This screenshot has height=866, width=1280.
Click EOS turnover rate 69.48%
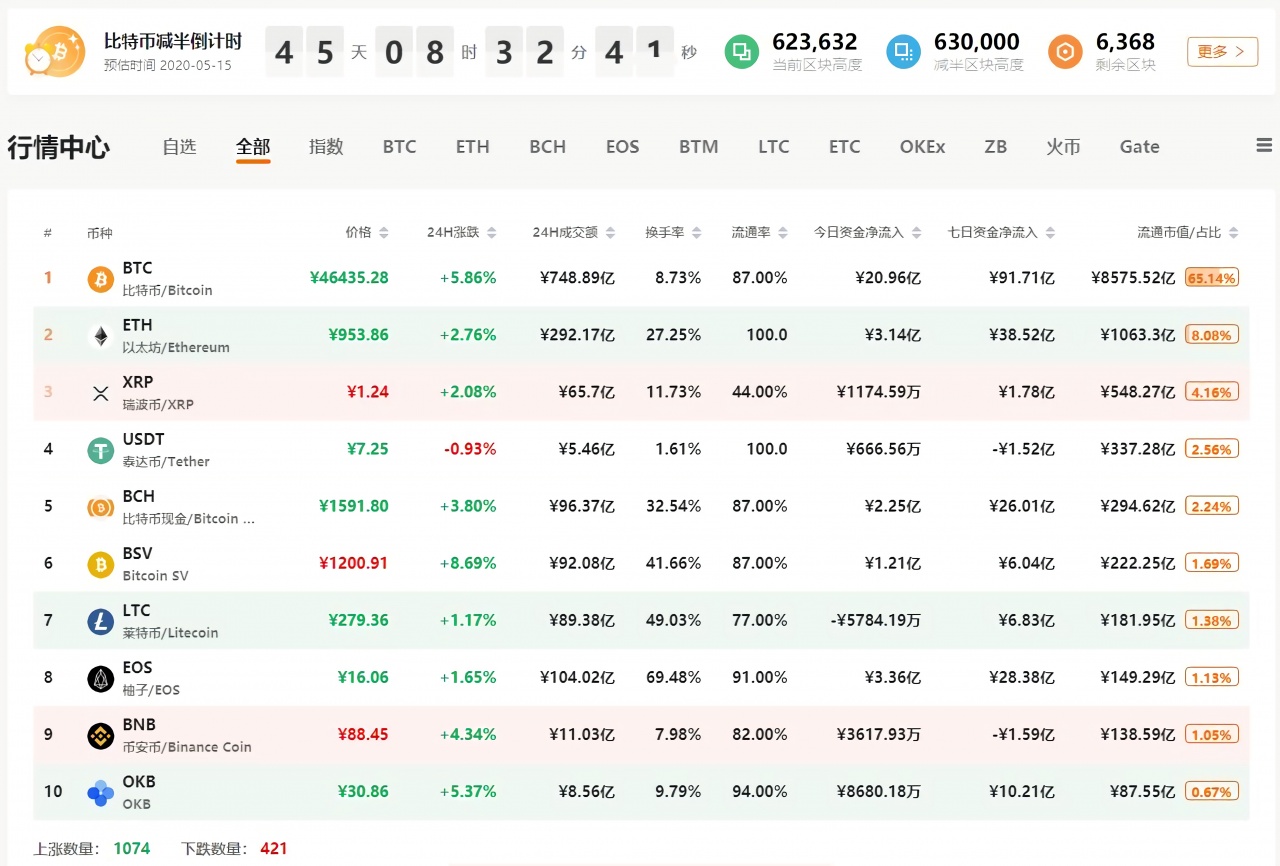coord(673,677)
